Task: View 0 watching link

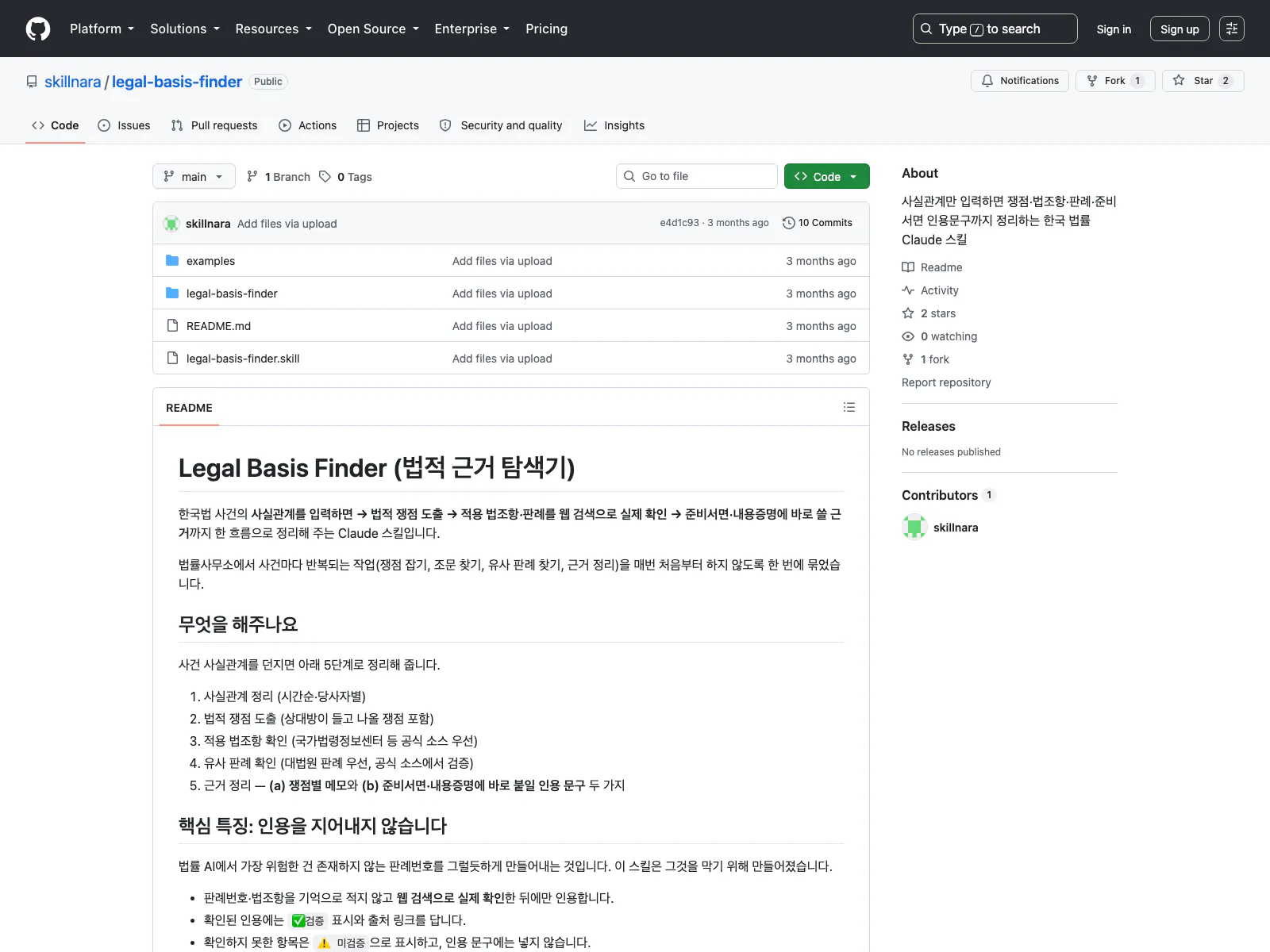Action: [x=940, y=336]
